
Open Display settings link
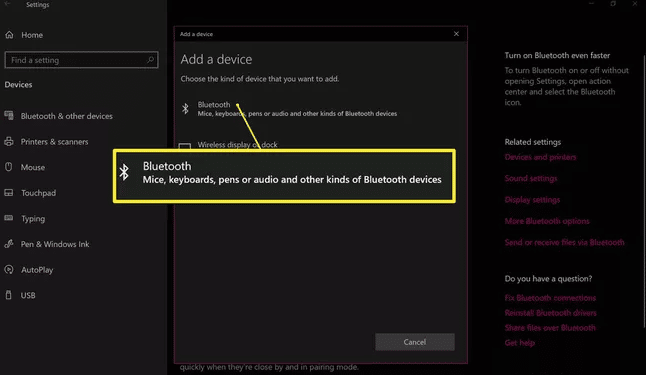click(532, 200)
